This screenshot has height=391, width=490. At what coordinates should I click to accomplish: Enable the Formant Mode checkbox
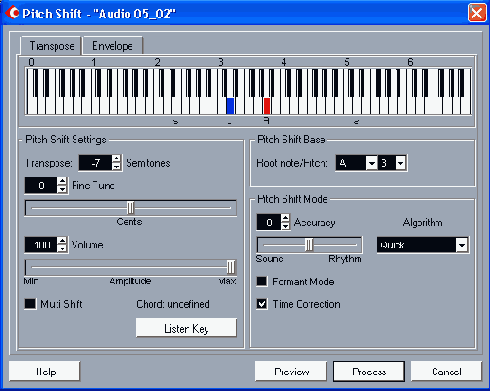point(262,281)
